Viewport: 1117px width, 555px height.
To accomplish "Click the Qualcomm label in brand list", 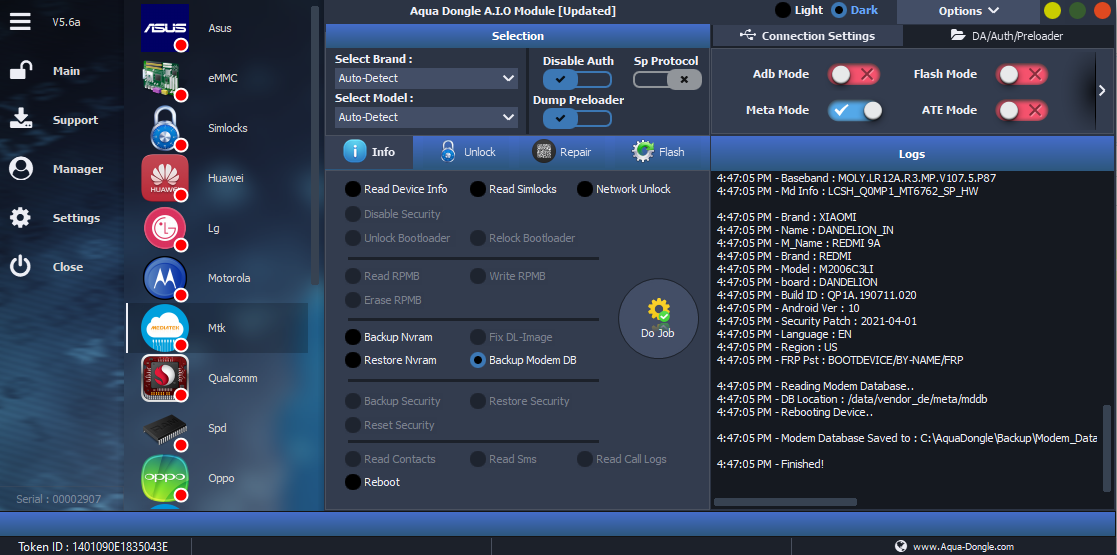I will 232,378.
